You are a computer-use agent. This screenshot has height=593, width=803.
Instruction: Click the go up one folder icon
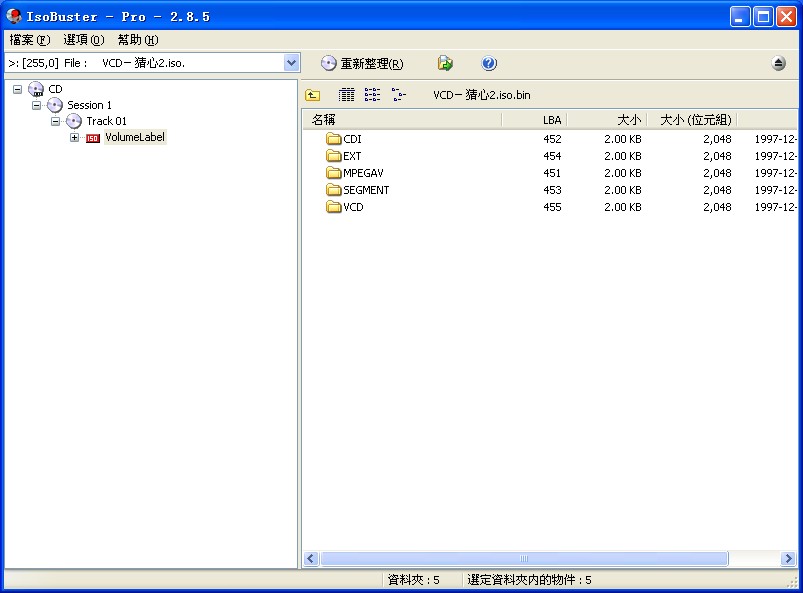(x=312, y=95)
